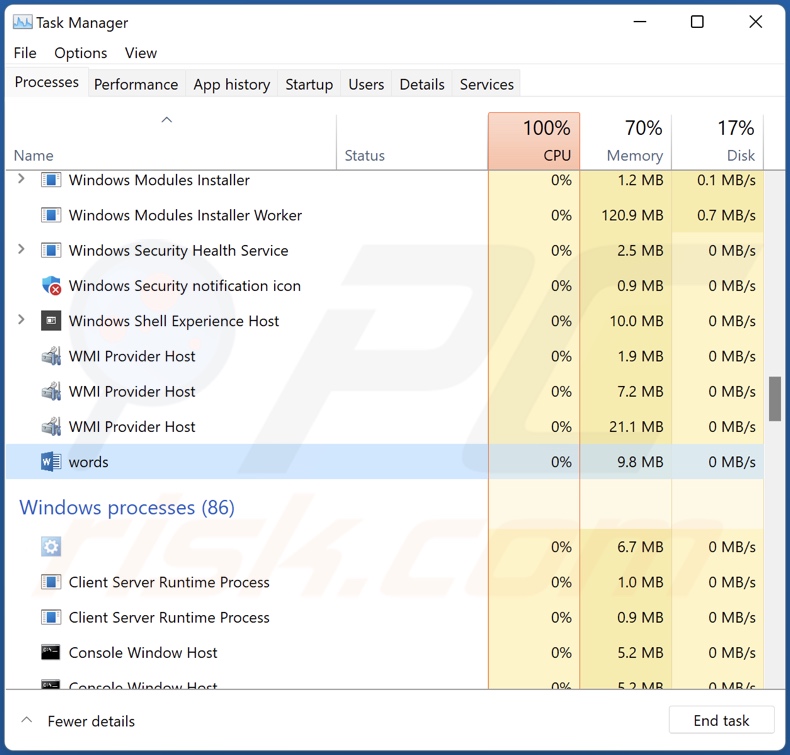Image resolution: width=790 pixels, height=755 pixels.
Task: Click the 1.9 MB memory value
Action: point(640,356)
